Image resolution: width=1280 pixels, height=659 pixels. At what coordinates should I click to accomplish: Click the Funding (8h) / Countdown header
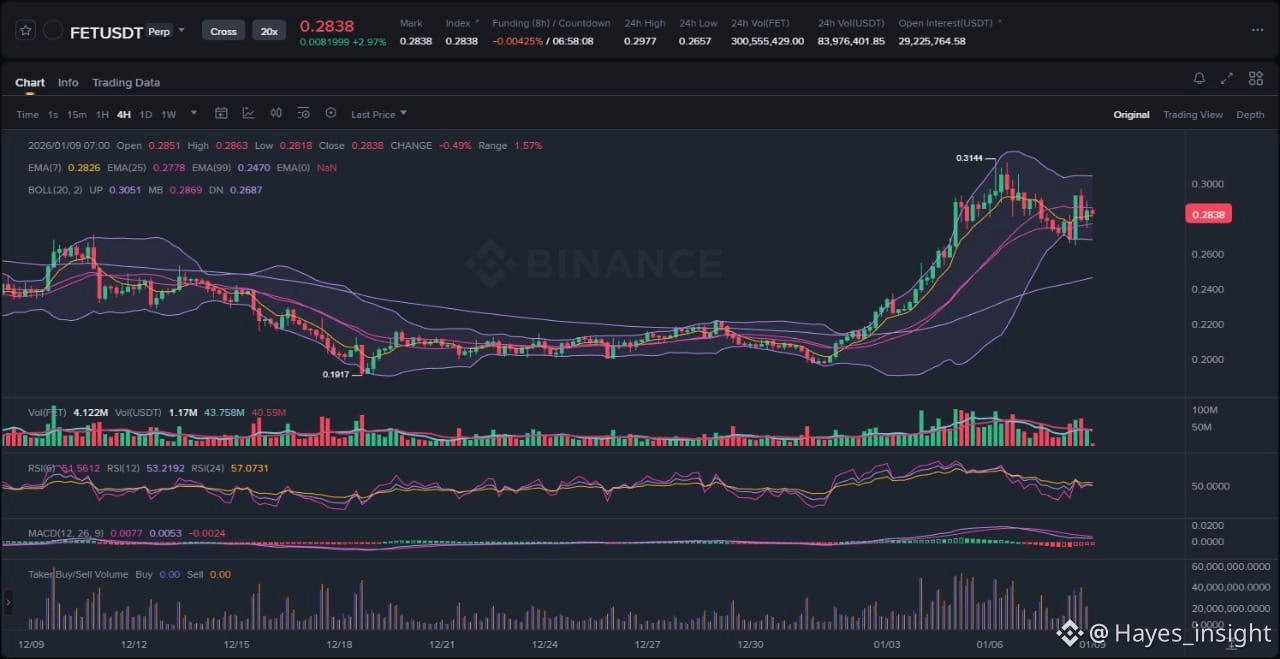(x=551, y=23)
